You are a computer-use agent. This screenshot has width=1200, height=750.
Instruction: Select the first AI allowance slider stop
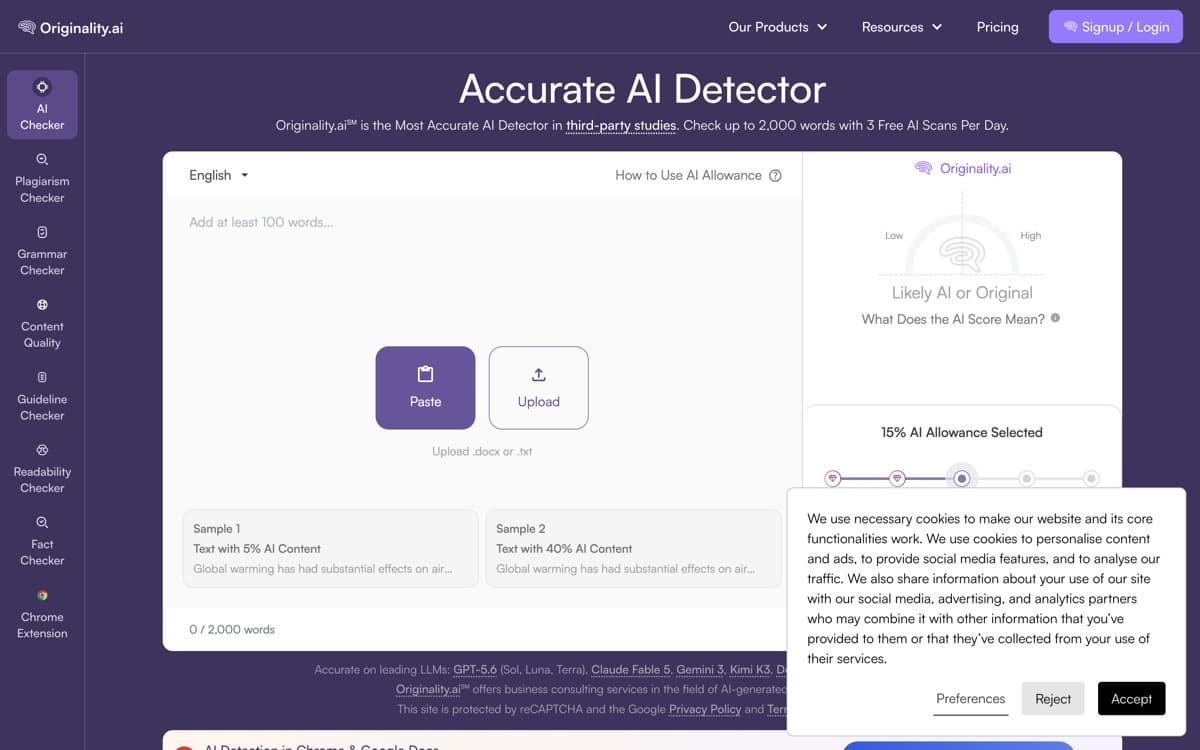point(833,479)
